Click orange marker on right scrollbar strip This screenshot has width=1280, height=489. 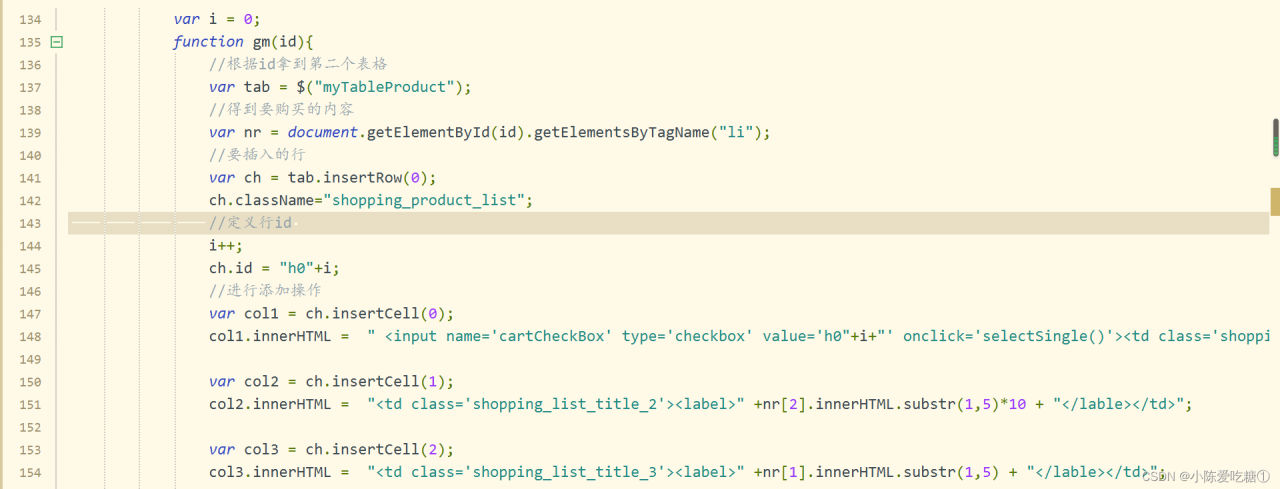(x=1275, y=201)
